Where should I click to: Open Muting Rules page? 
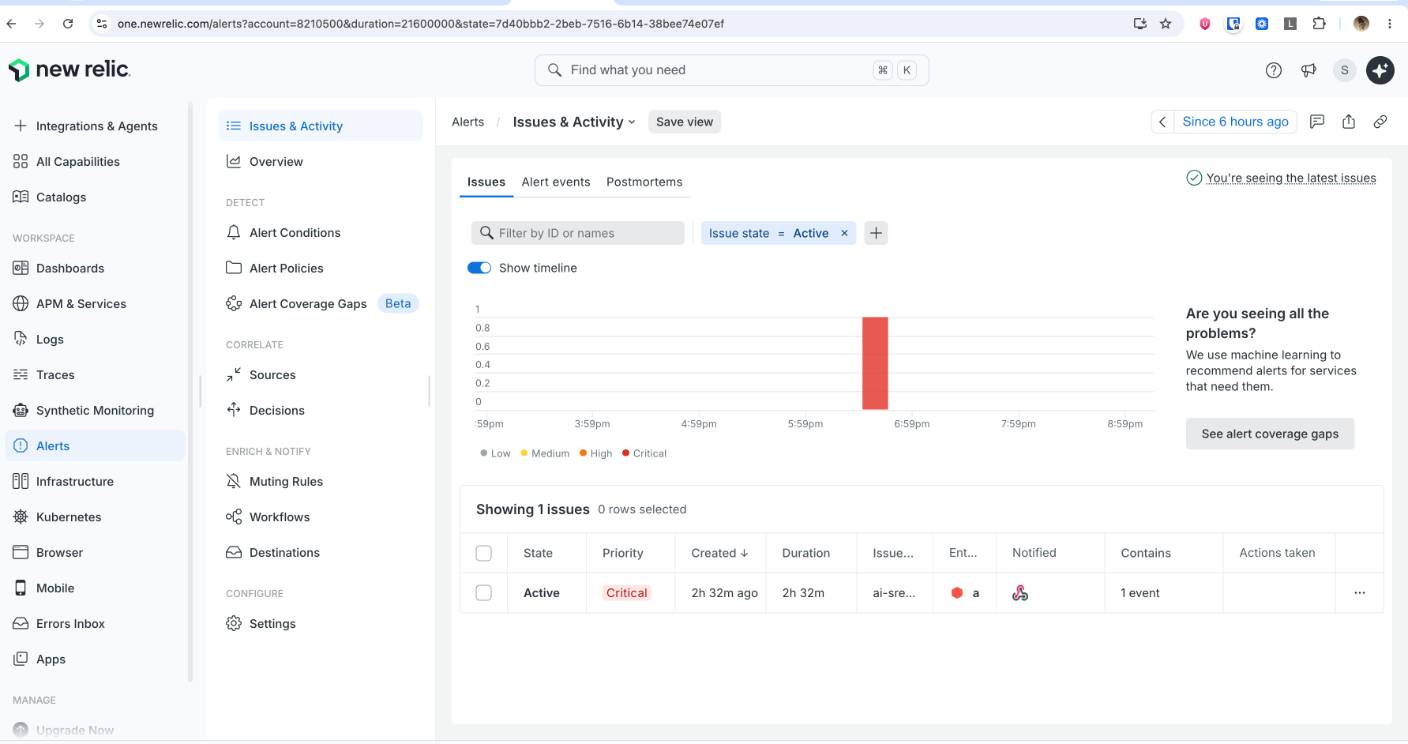tap(320, 481)
